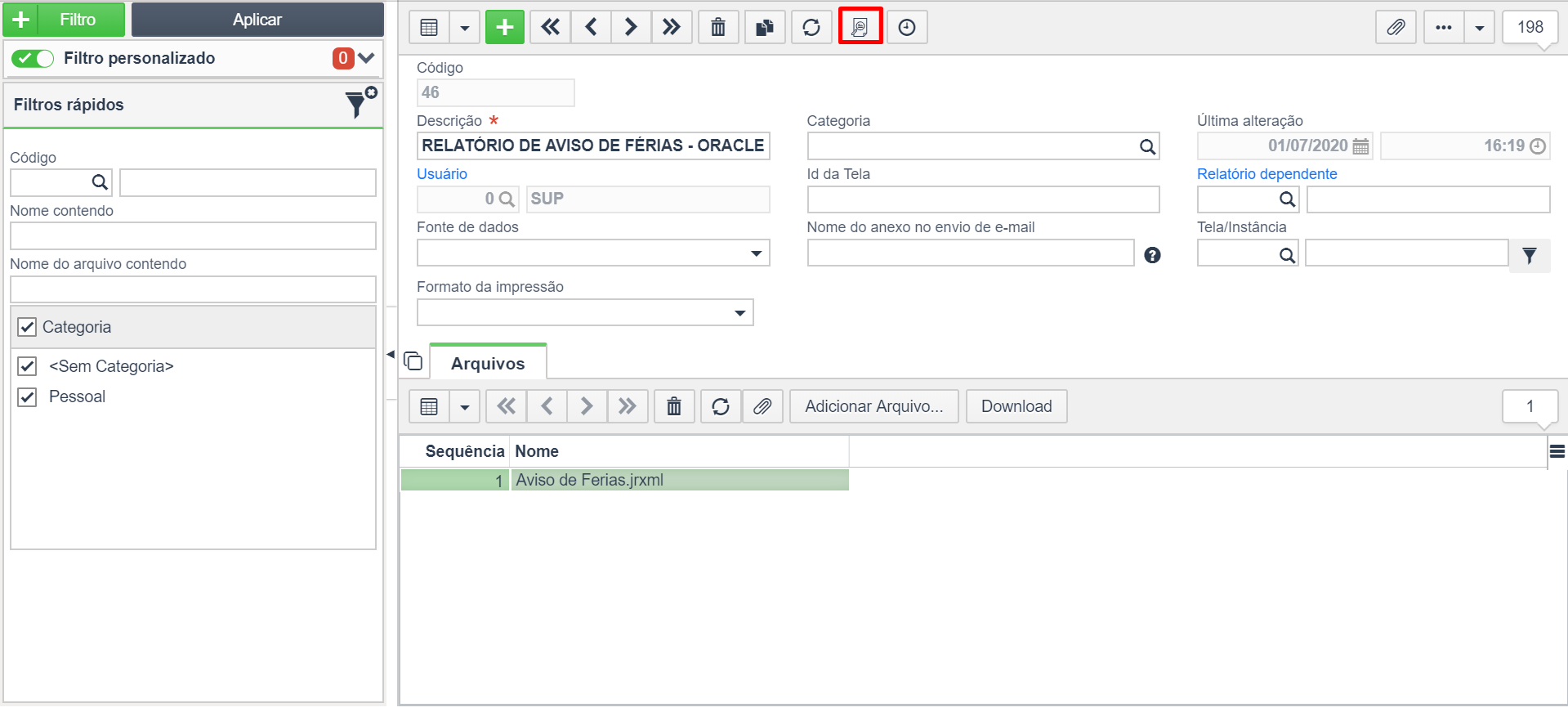1568x712 pixels.
Task: Open the more options ellipsis button
Action: pos(1444,27)
